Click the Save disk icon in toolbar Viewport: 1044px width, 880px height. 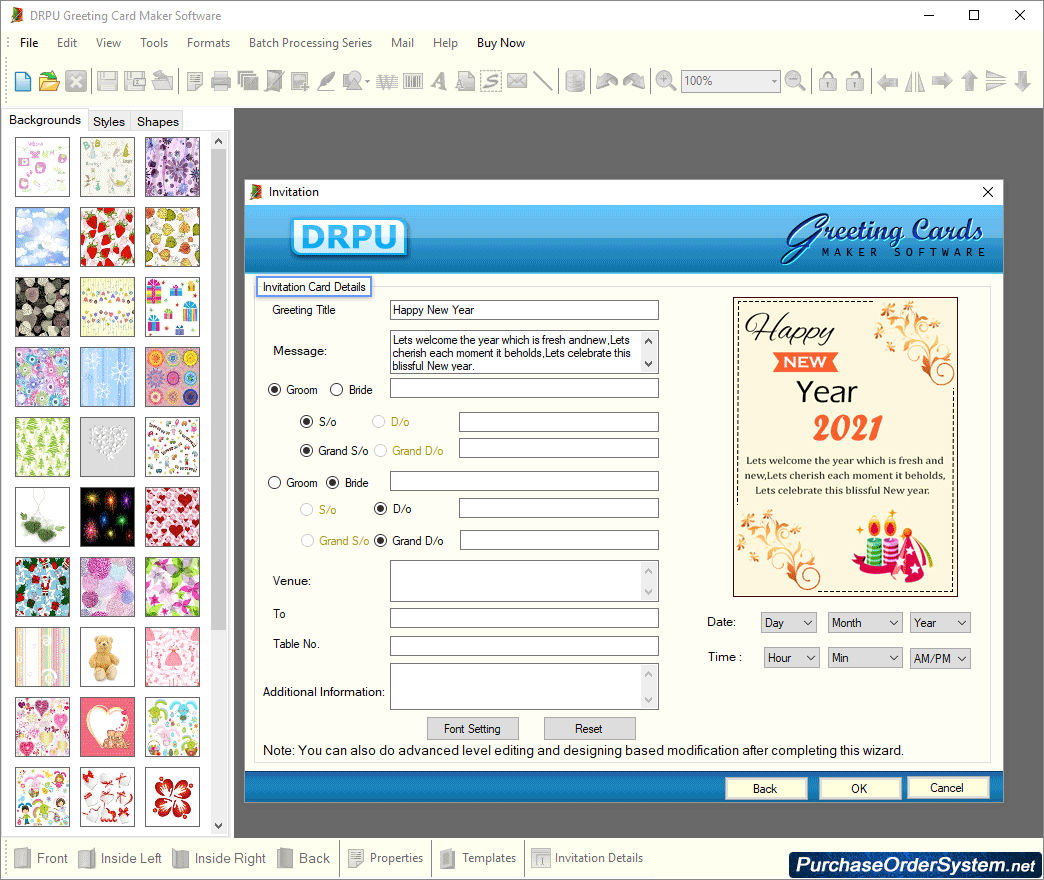[107, 81]
